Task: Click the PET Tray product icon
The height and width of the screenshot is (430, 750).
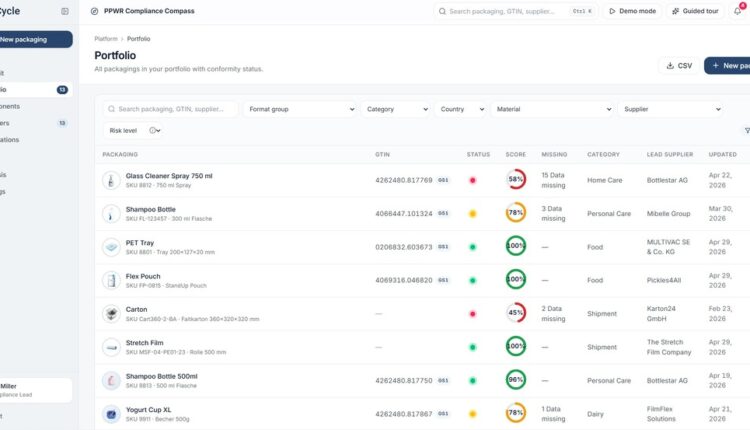Action: 111,247
